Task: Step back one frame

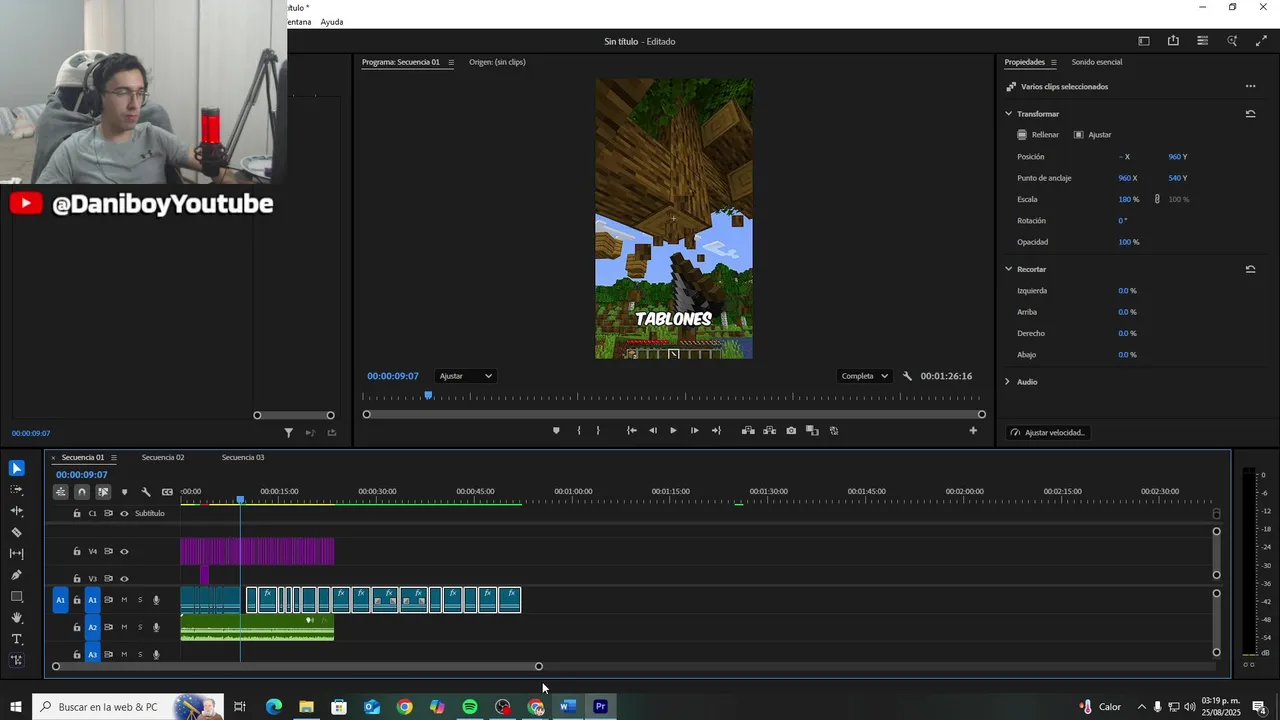Action: 653,431
